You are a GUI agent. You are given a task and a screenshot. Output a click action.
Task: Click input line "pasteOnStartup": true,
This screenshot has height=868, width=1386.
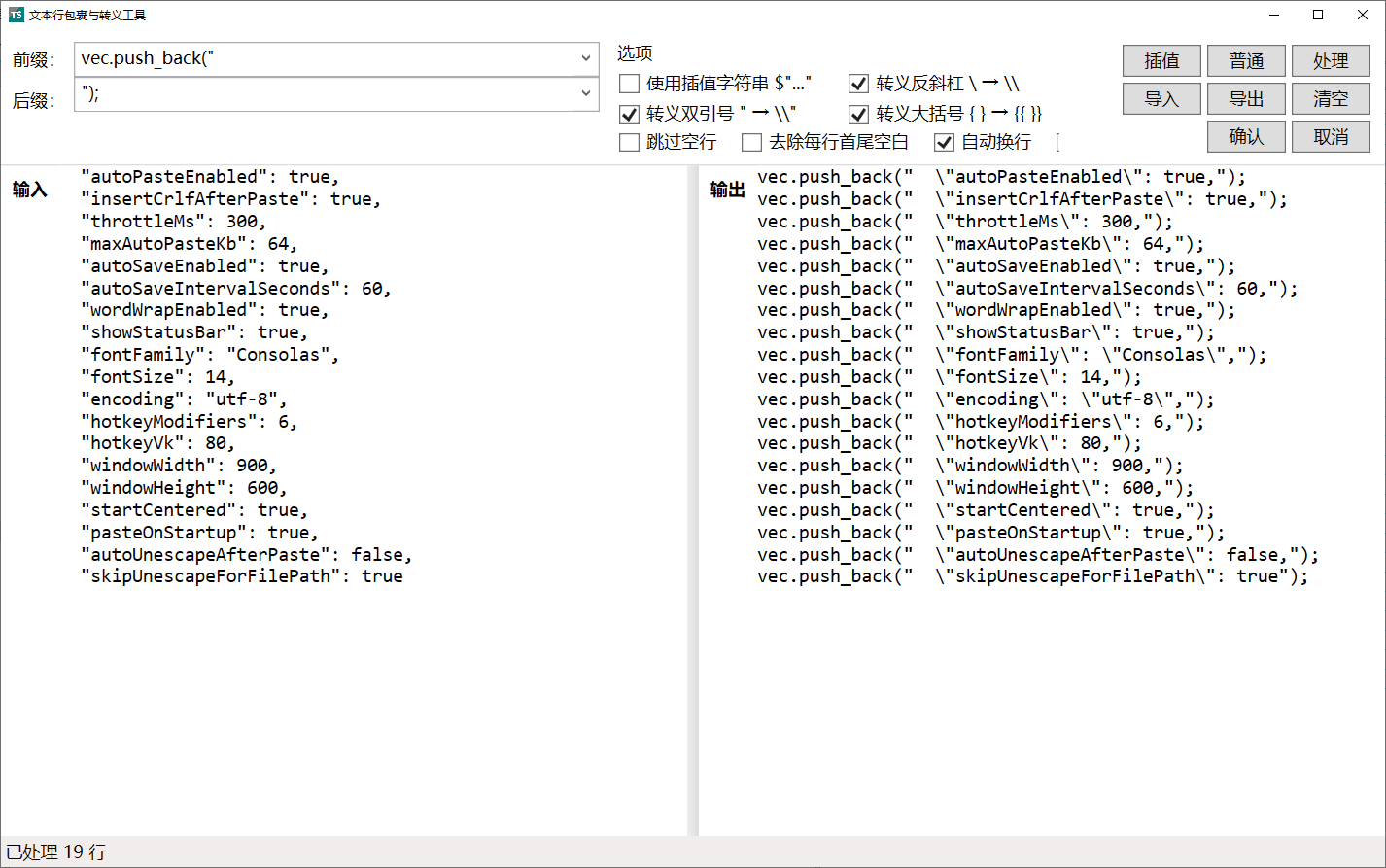[x=200, y=533]
